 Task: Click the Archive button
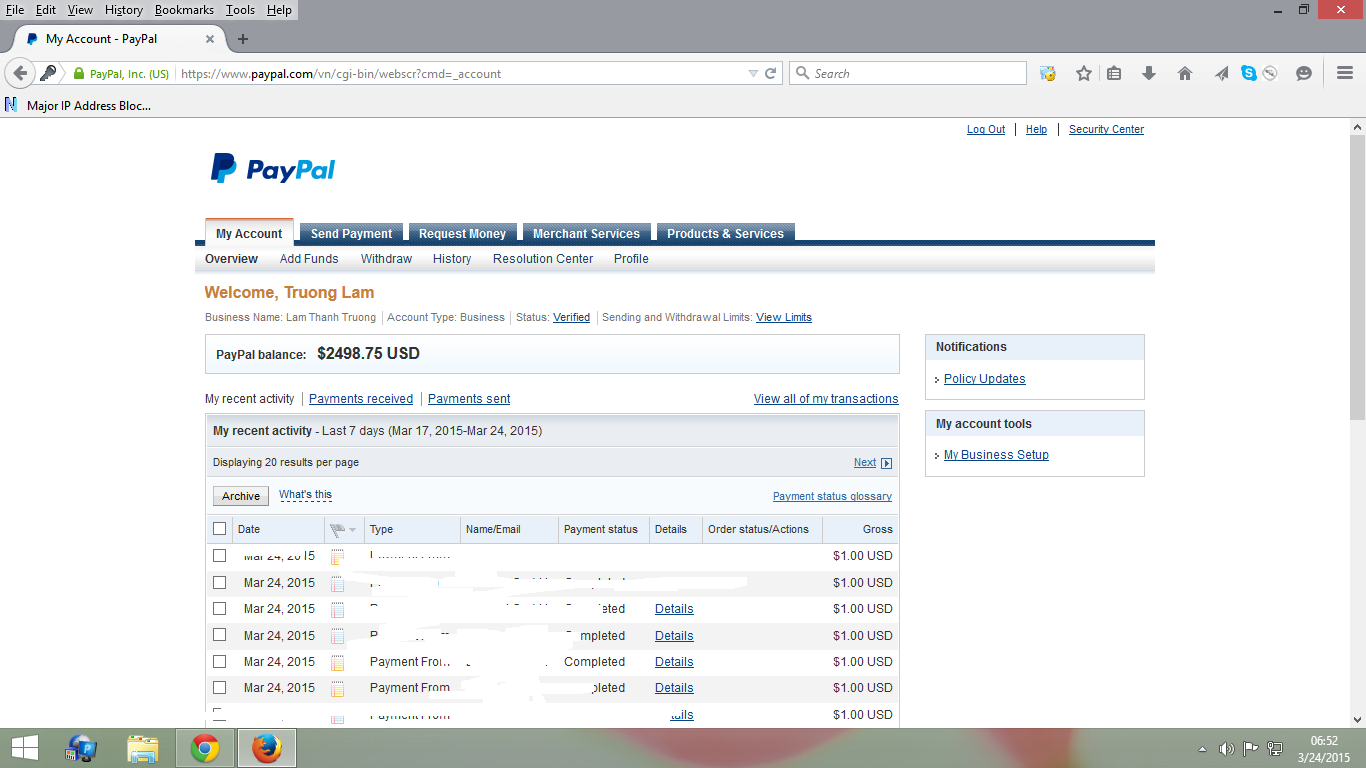pyautogui.click(x=241, y=496)
